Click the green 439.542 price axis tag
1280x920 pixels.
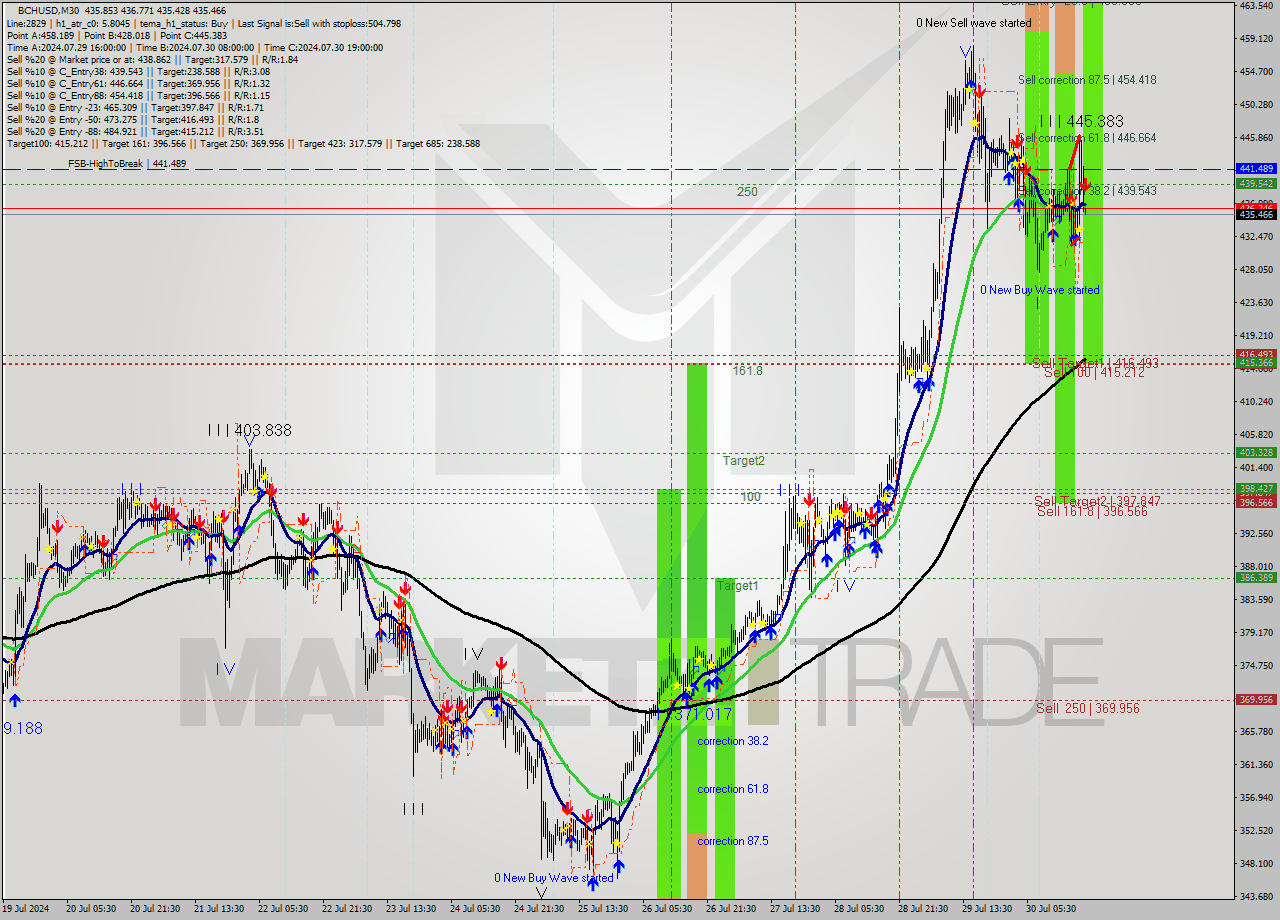tap(1257, 183)
